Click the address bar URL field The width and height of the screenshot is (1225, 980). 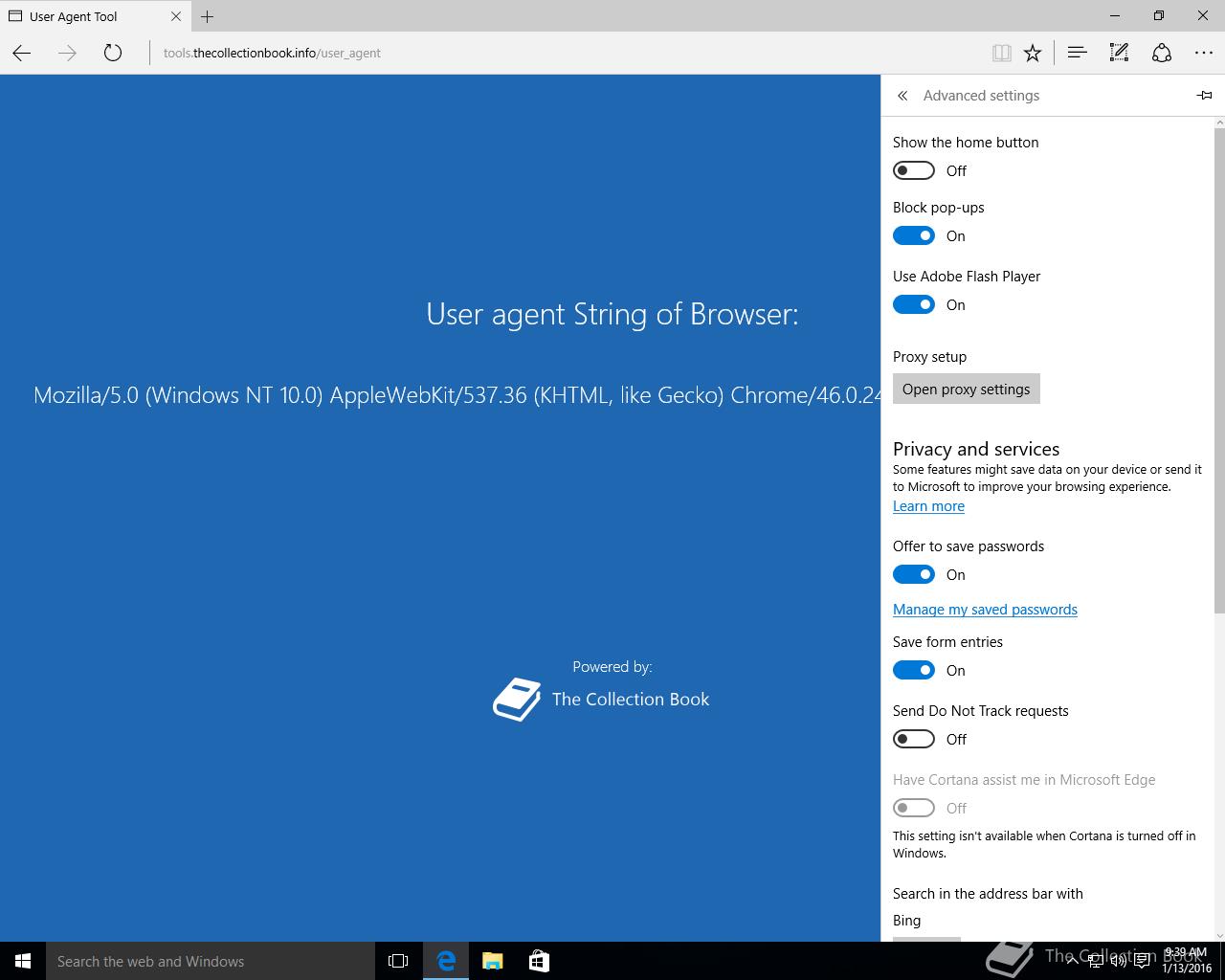point(565,54)
